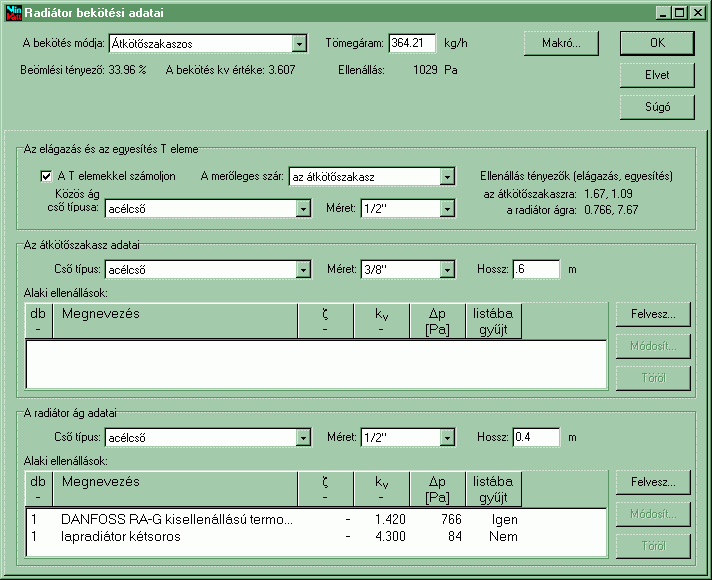Click the kv value 4.300
This screenshot has height=580, width=712.
(390, 536)
